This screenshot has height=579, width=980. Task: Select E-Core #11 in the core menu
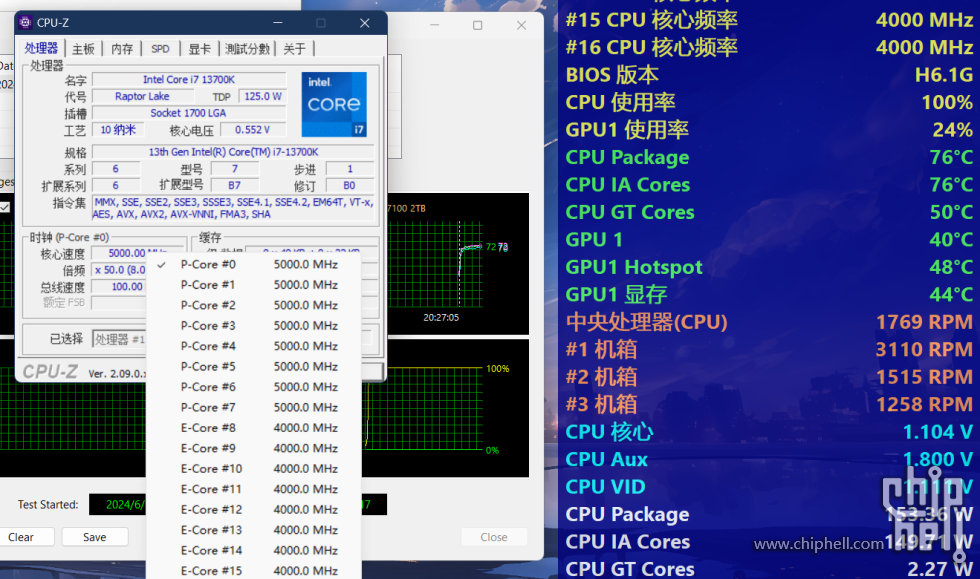click(x=254, y=489)
